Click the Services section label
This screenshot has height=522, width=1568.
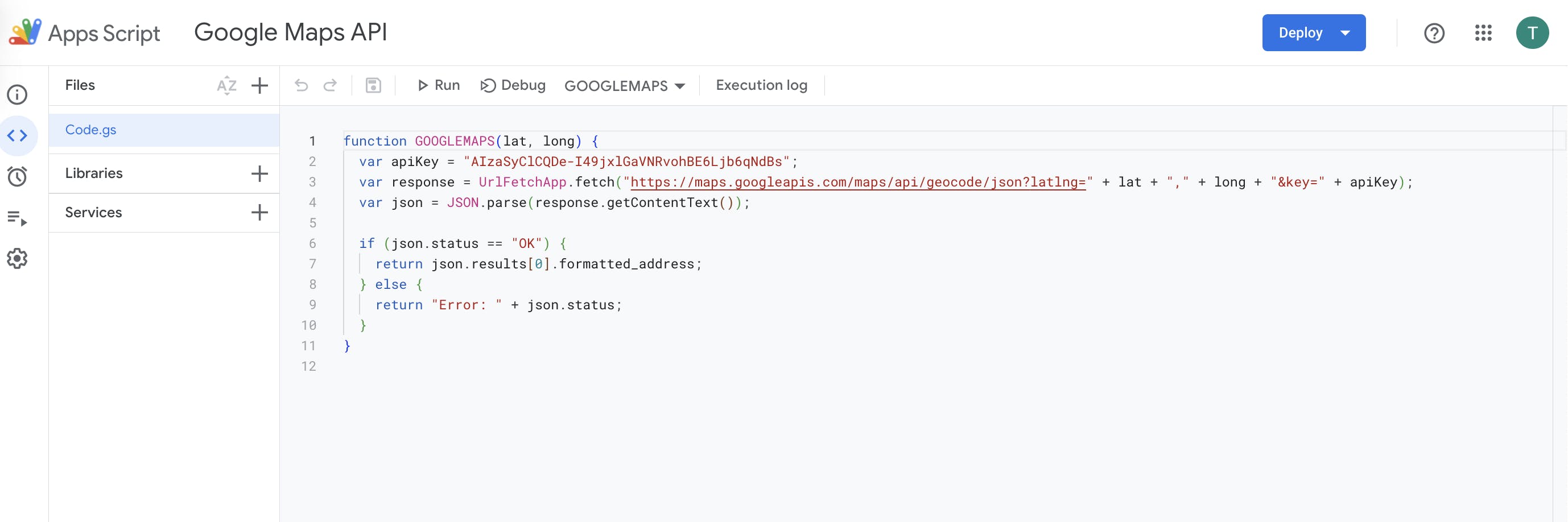click(x=93, y=212)
